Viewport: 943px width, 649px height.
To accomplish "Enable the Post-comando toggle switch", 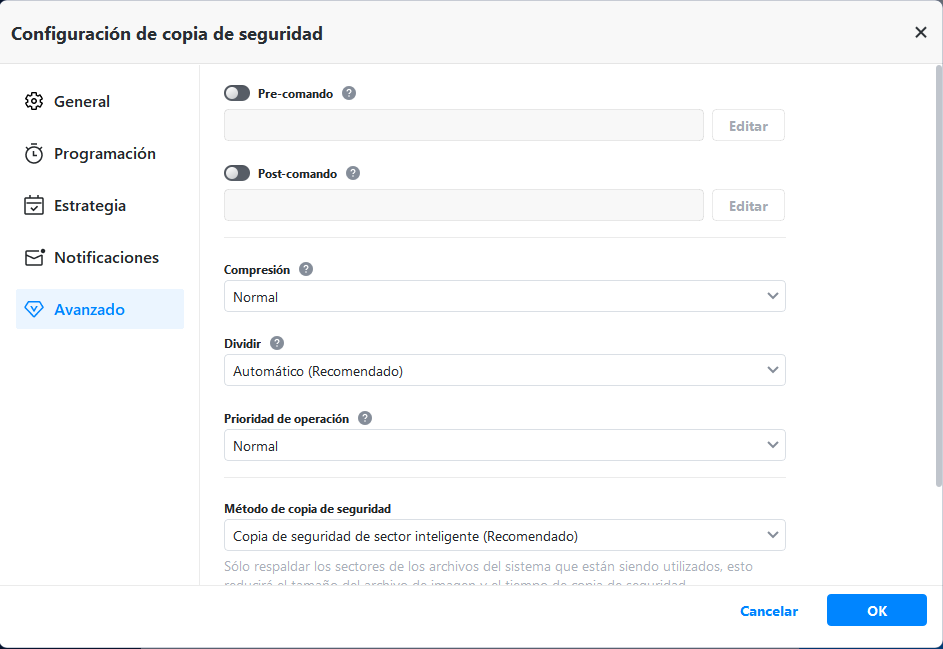I will (x=237, y=173).
